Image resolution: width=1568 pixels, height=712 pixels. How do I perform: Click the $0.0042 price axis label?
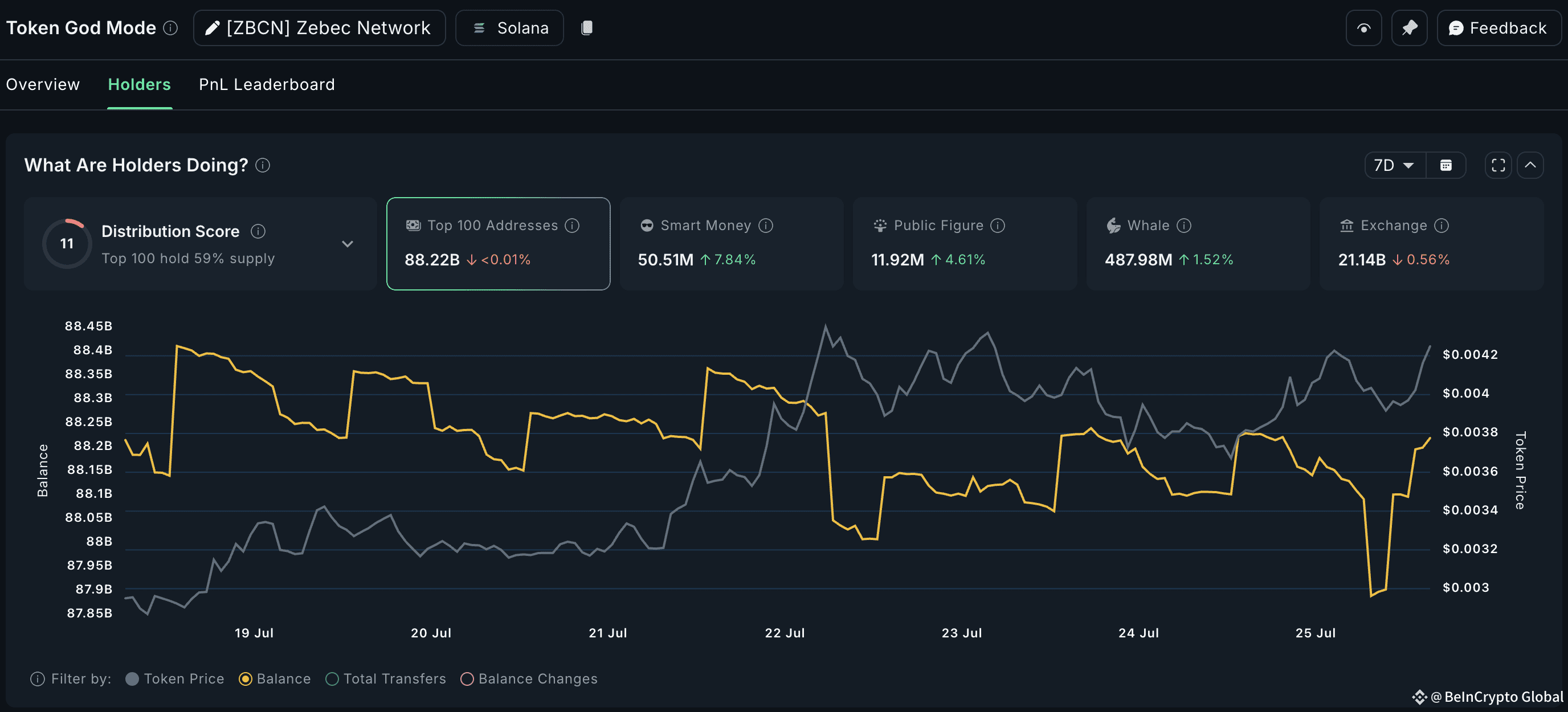click(x=1470, y=355)
